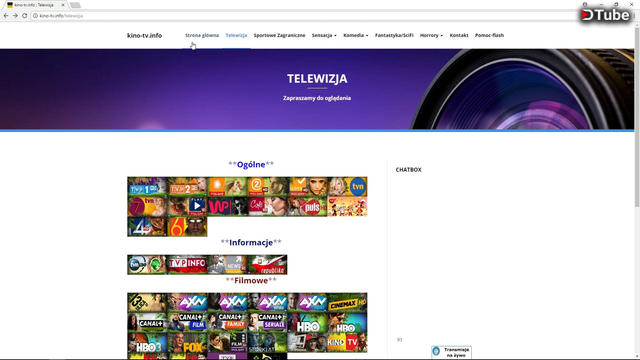This screenshot has height=360, width=640.
Task: Open Sportowe Zagraniczne section
Action: 279,36
